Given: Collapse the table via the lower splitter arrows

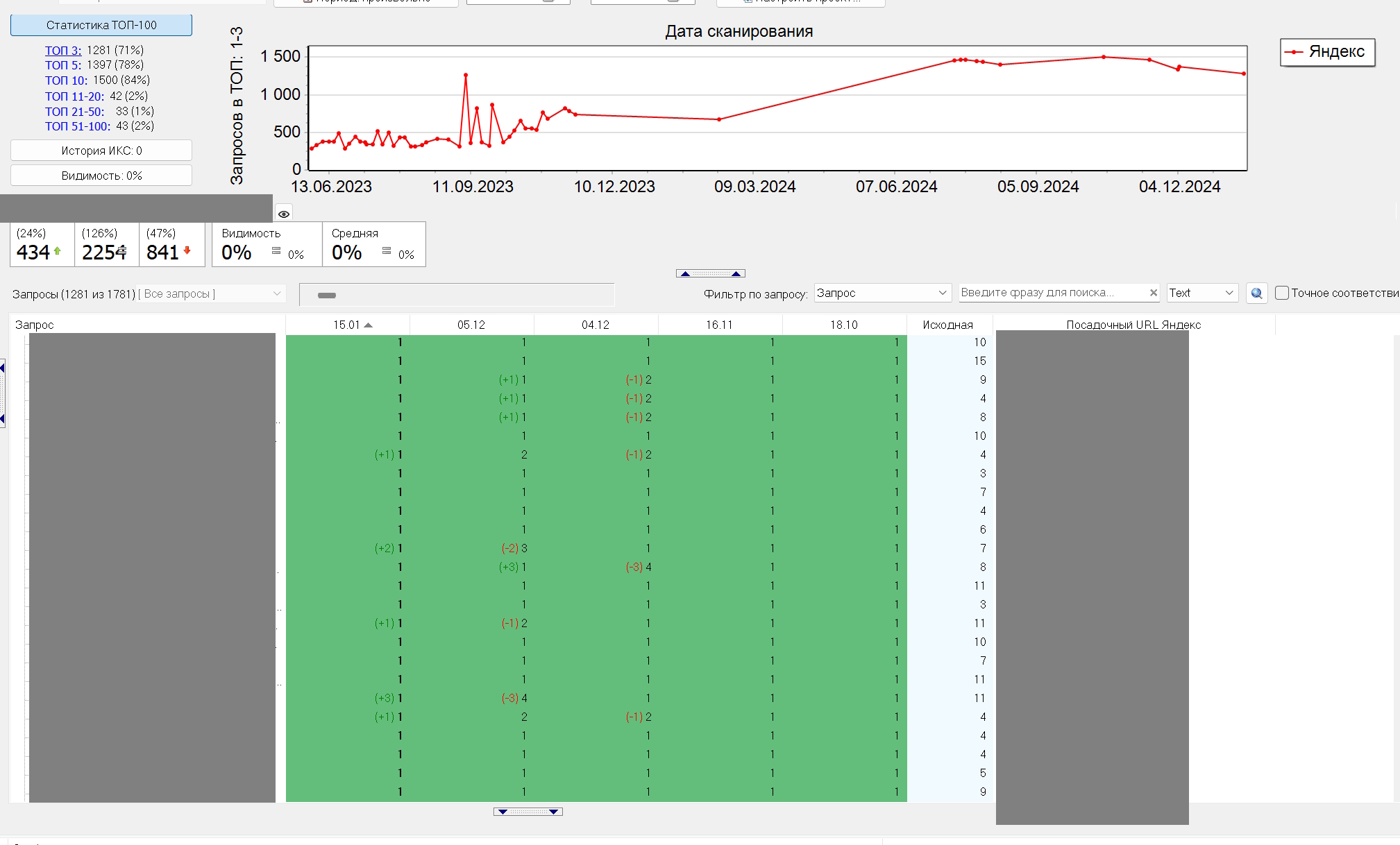Looking at the screenshot, I should (528, 811).
